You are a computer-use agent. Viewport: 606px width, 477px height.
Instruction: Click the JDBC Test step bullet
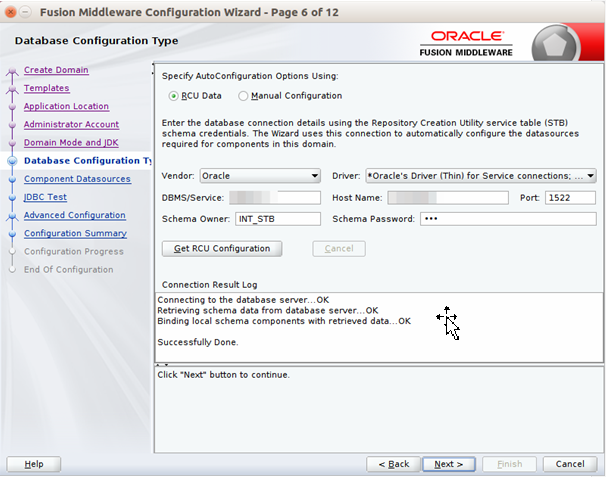(x=12, y=197)
